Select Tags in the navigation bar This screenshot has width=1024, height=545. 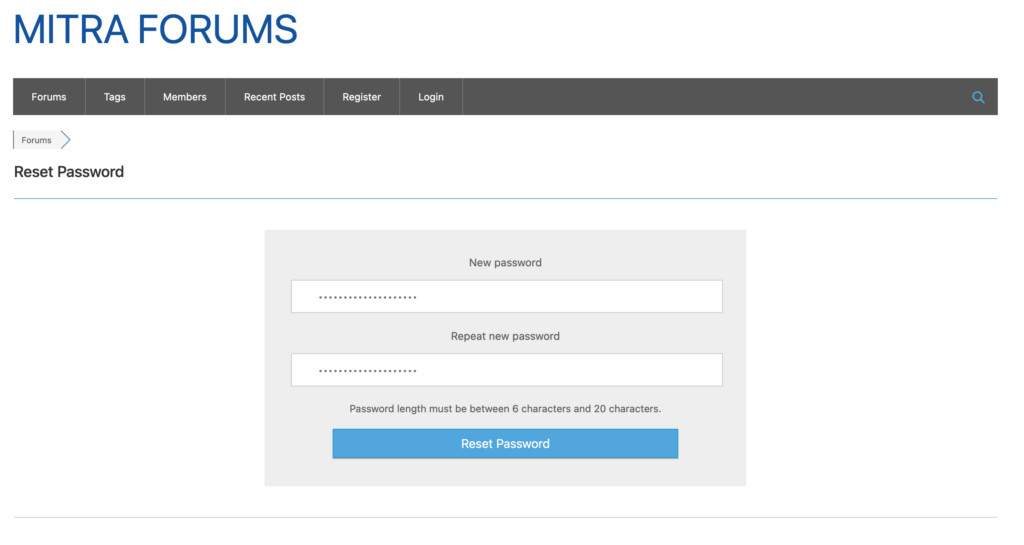click(115, 97)
